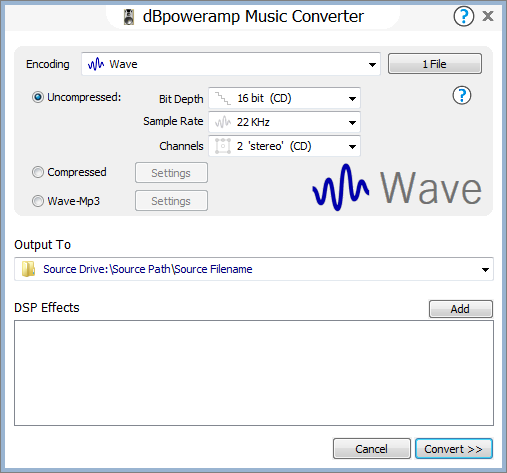The image size is (507, 473).
Task: Select the Compressed radio option
Action: point(38,172)
